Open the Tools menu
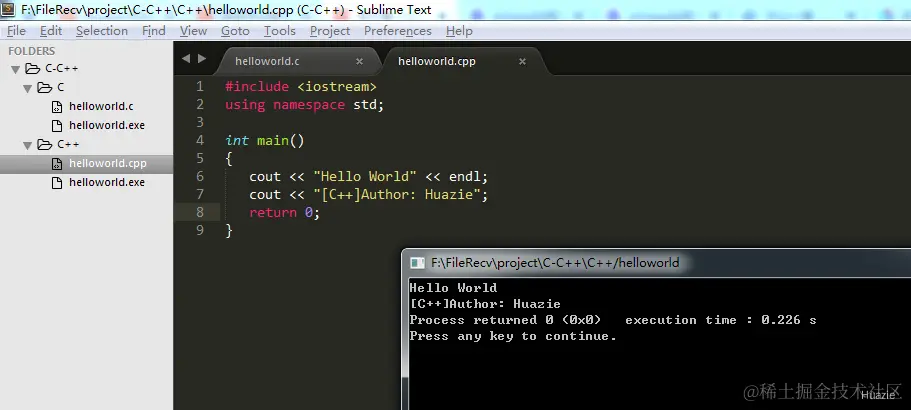Screen dimensions: 911x410 click(x=279, y=31)
